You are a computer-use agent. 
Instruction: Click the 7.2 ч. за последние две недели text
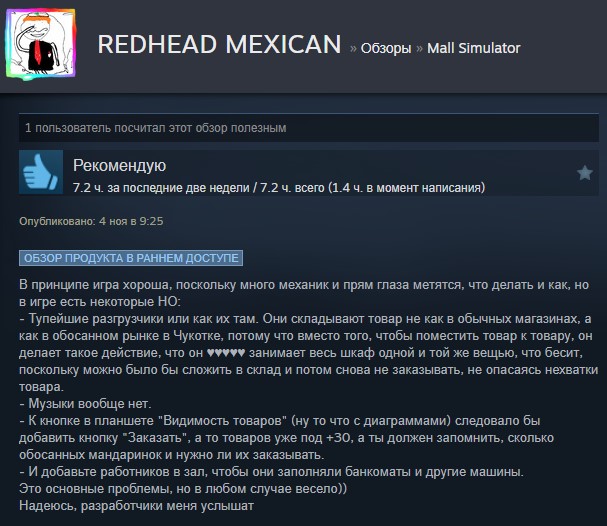pos(161,188)
